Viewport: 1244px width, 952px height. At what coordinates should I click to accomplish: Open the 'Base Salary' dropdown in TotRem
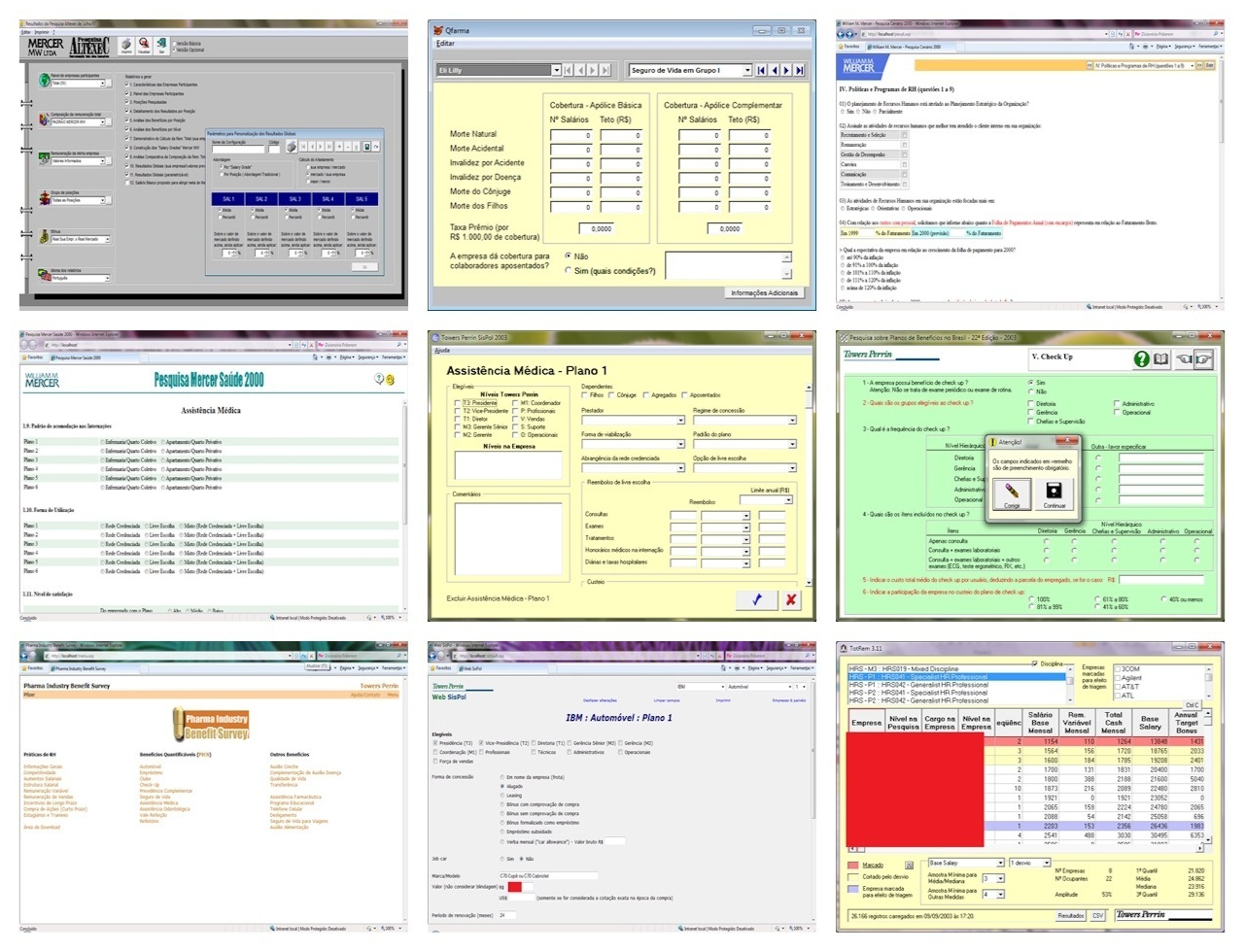tap(999, 863)
